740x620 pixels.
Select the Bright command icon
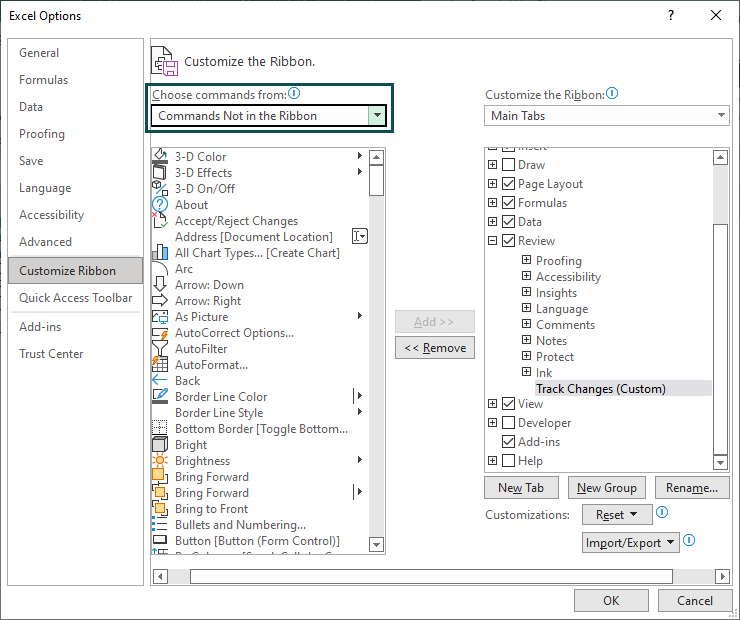tap(160, 444)
